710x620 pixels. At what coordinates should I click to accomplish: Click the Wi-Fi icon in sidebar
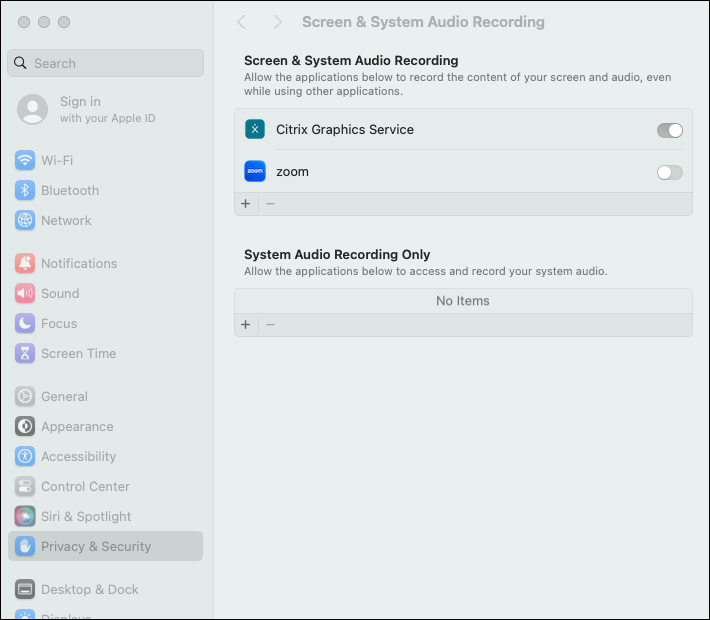[x=25, y=160]
